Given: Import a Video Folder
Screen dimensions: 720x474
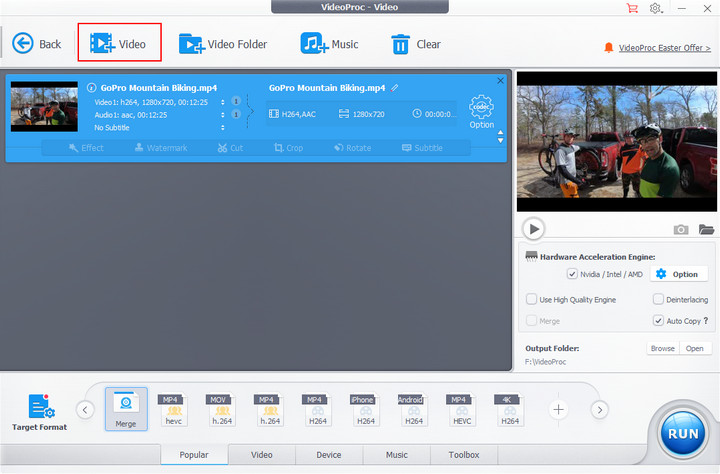Looking at the screenshot, I should (x=223, y=44).
